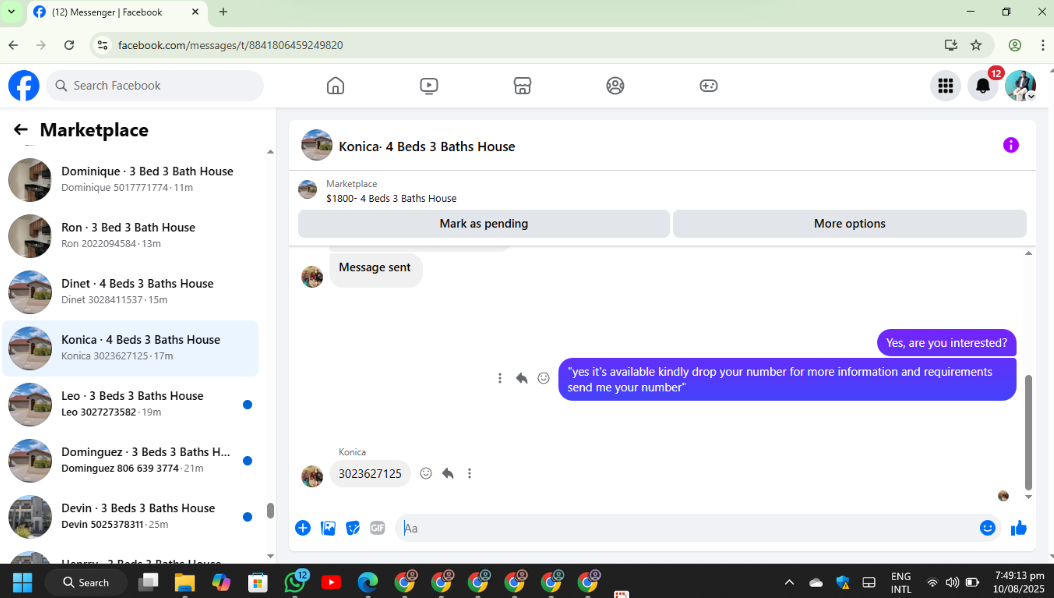
Task: Go back in browser history
Action: point(13,45)
